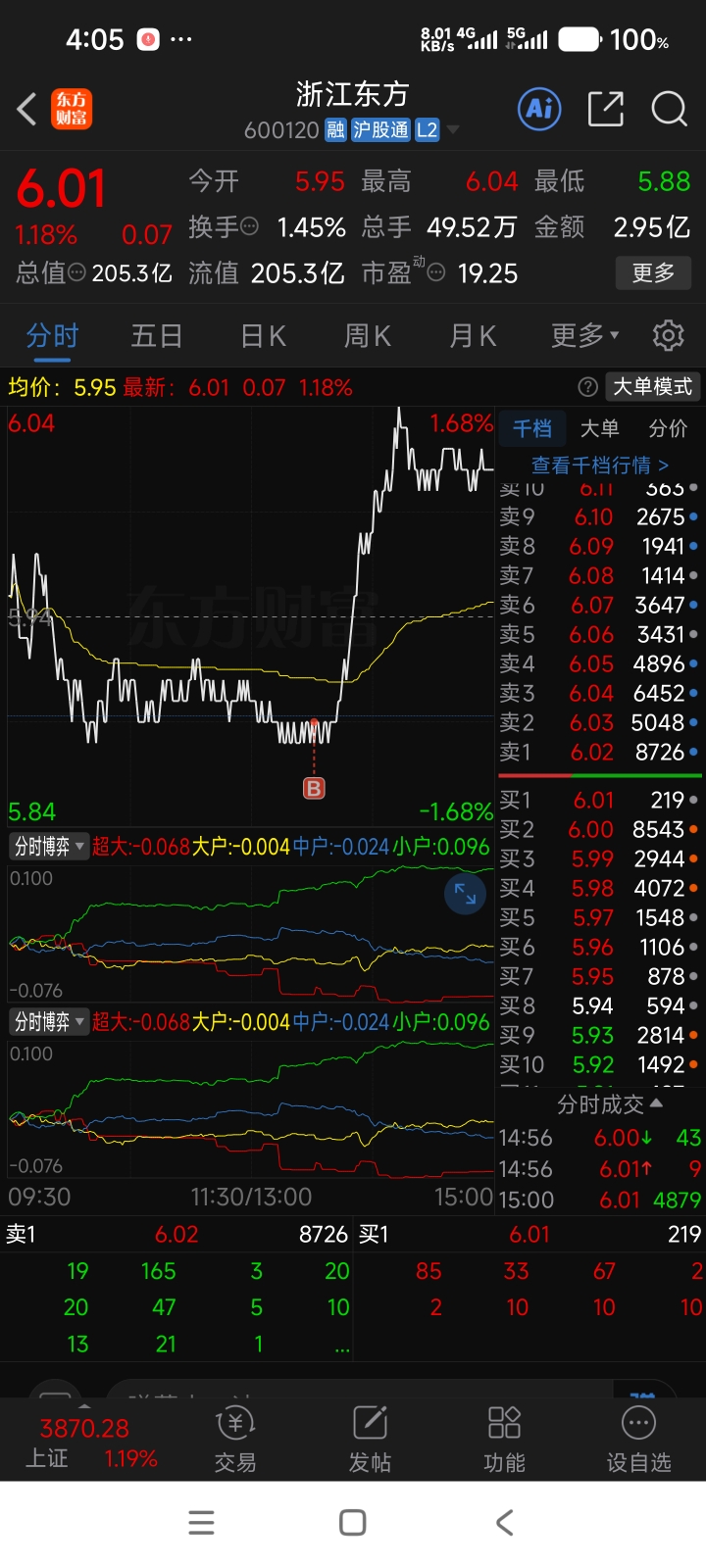Viewport: 706px width, 1568px height.
Task: Tap the share icon
Action: click(x=606, y=108)
